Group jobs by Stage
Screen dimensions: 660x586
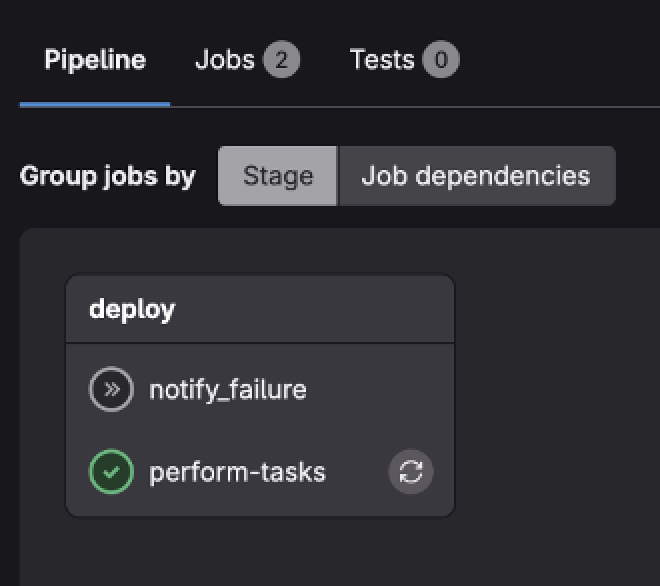(x=278, y=177)
